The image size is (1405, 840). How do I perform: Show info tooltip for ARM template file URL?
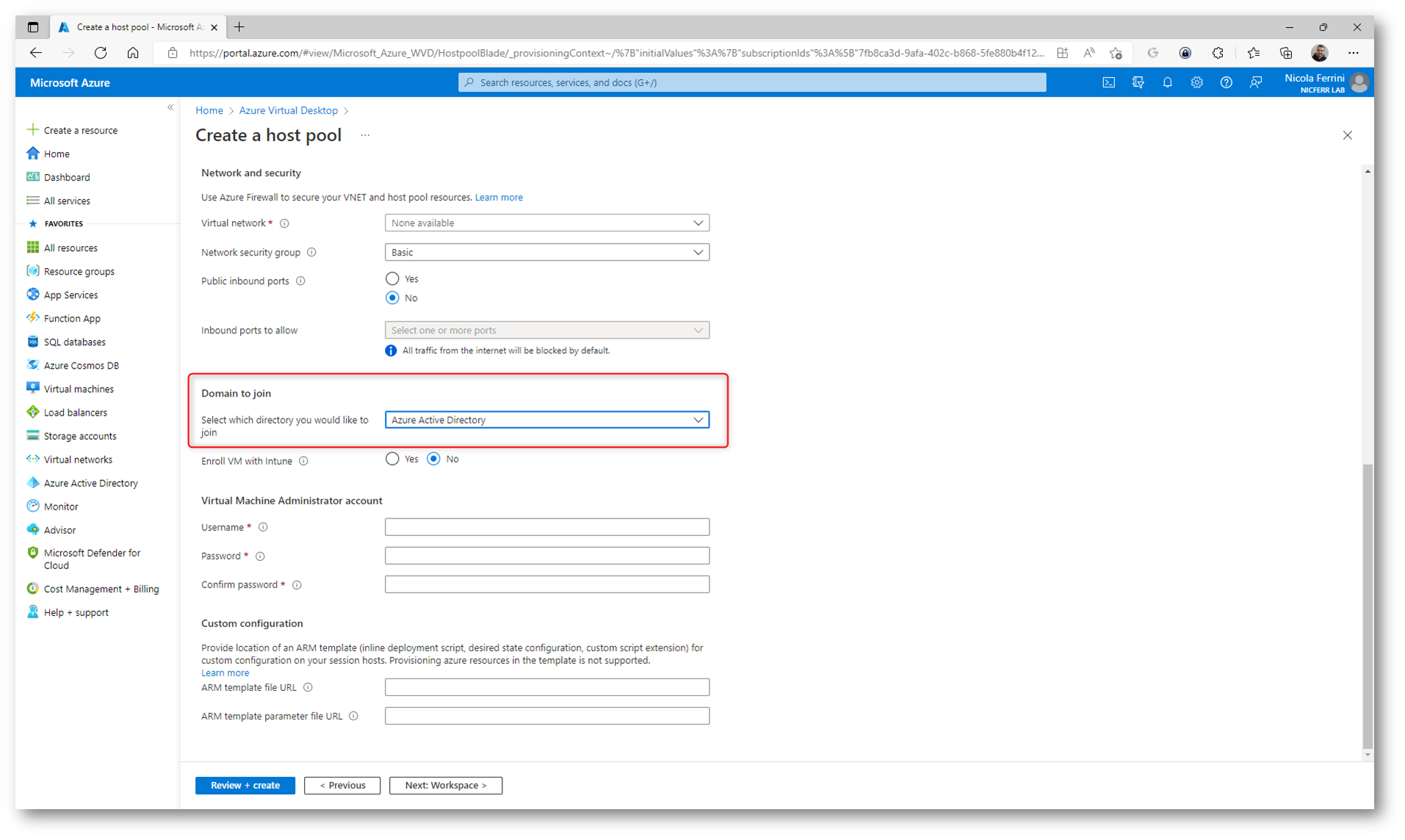[x=308, y=687]
